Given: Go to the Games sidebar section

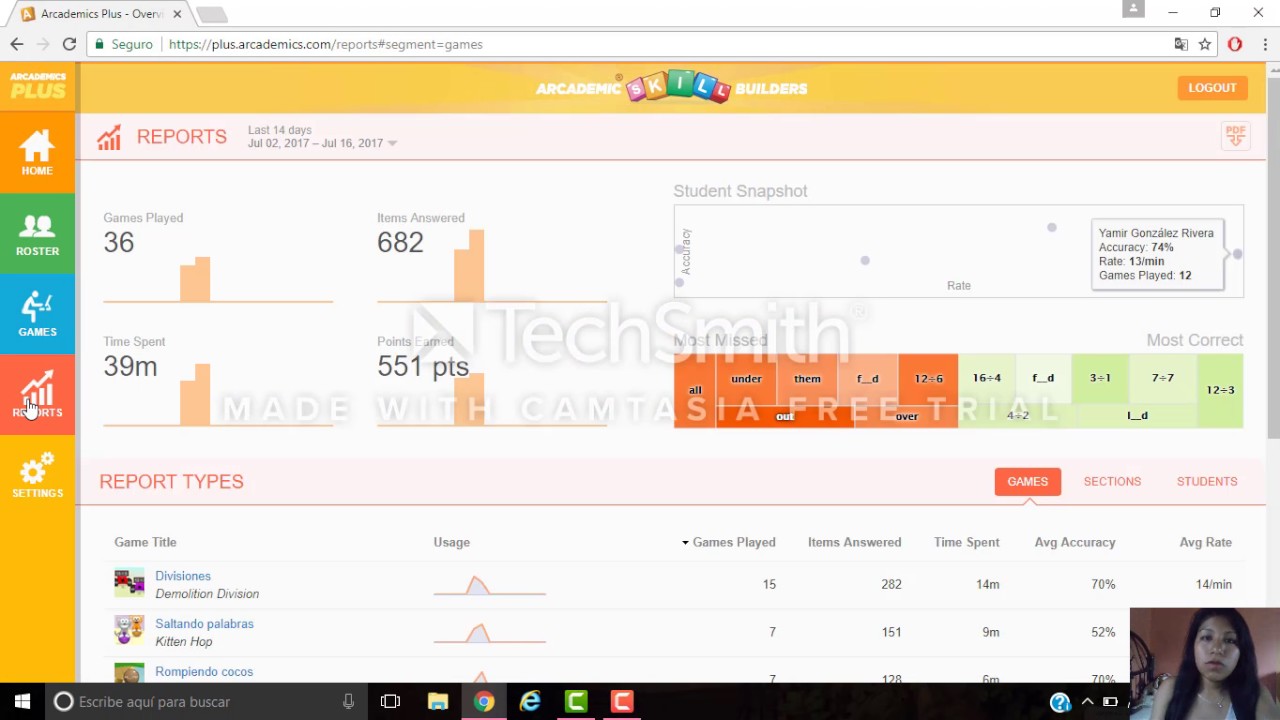Looking at the screenshot, I should [x=37, y=314].
